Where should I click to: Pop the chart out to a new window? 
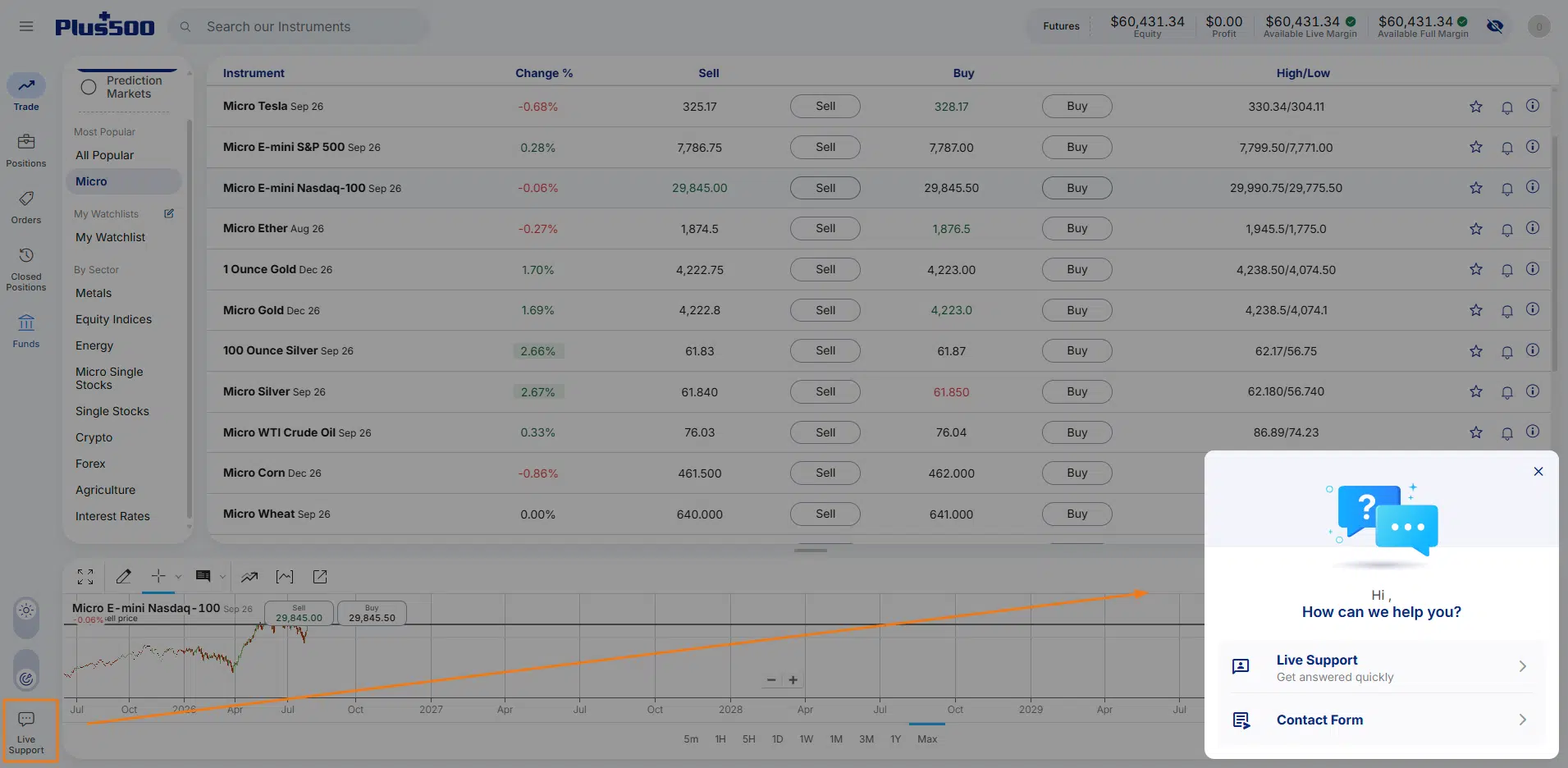coord(320,577)
